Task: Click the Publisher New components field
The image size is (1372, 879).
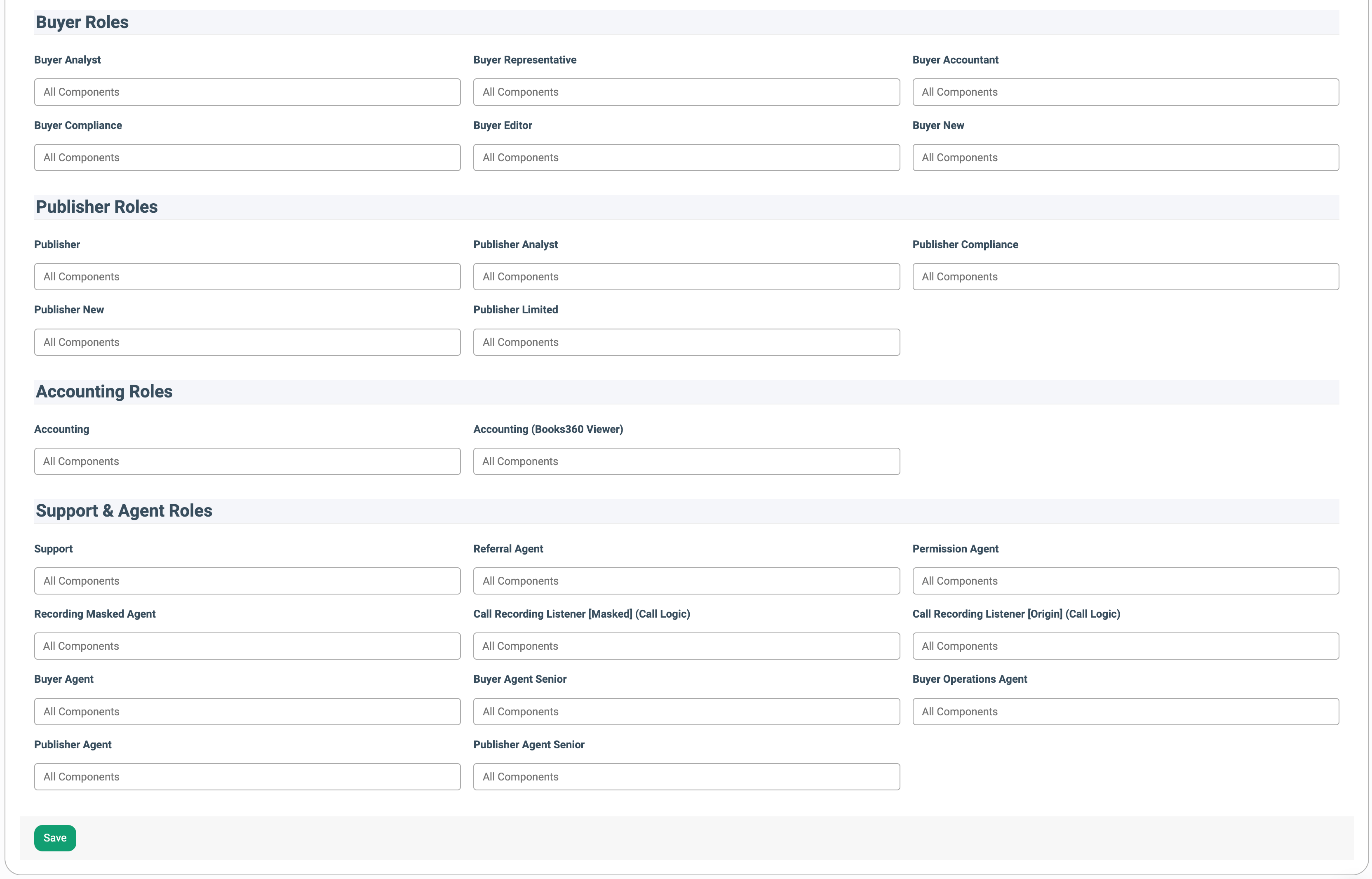Action: (247, 342)
